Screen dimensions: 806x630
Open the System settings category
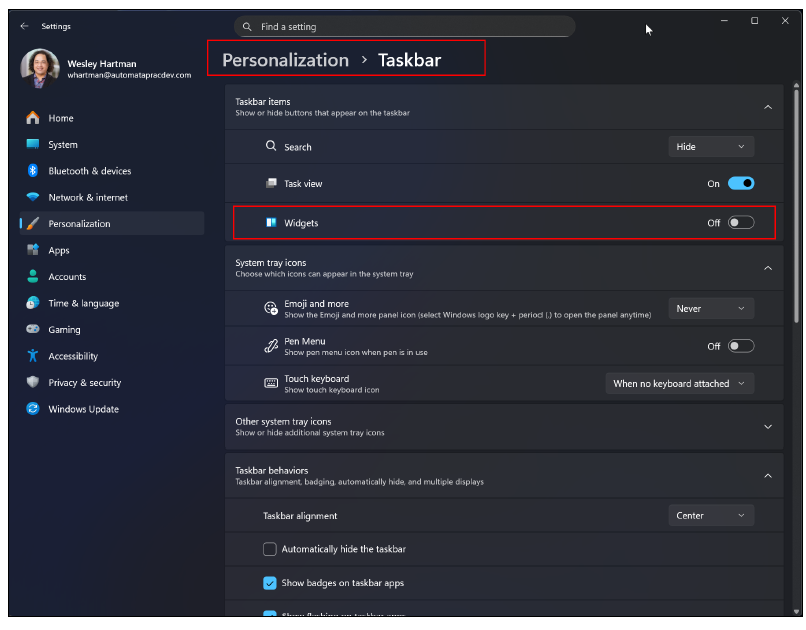[63, 145]
